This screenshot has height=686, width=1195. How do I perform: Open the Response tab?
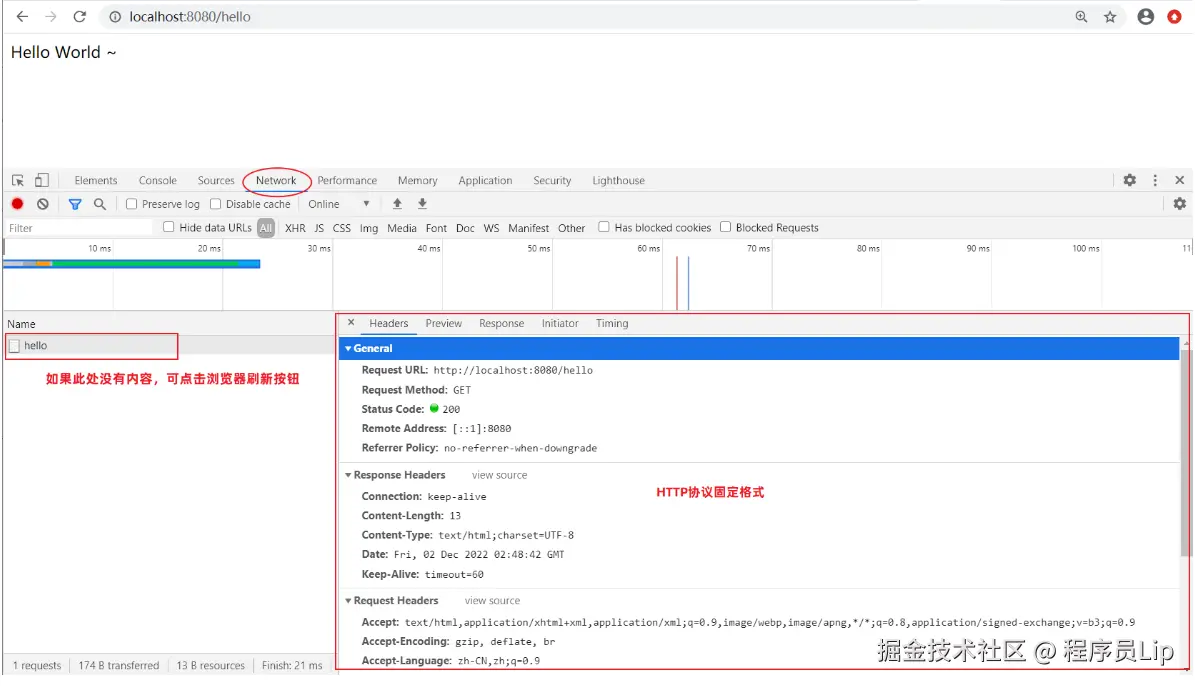coord(501,323)
